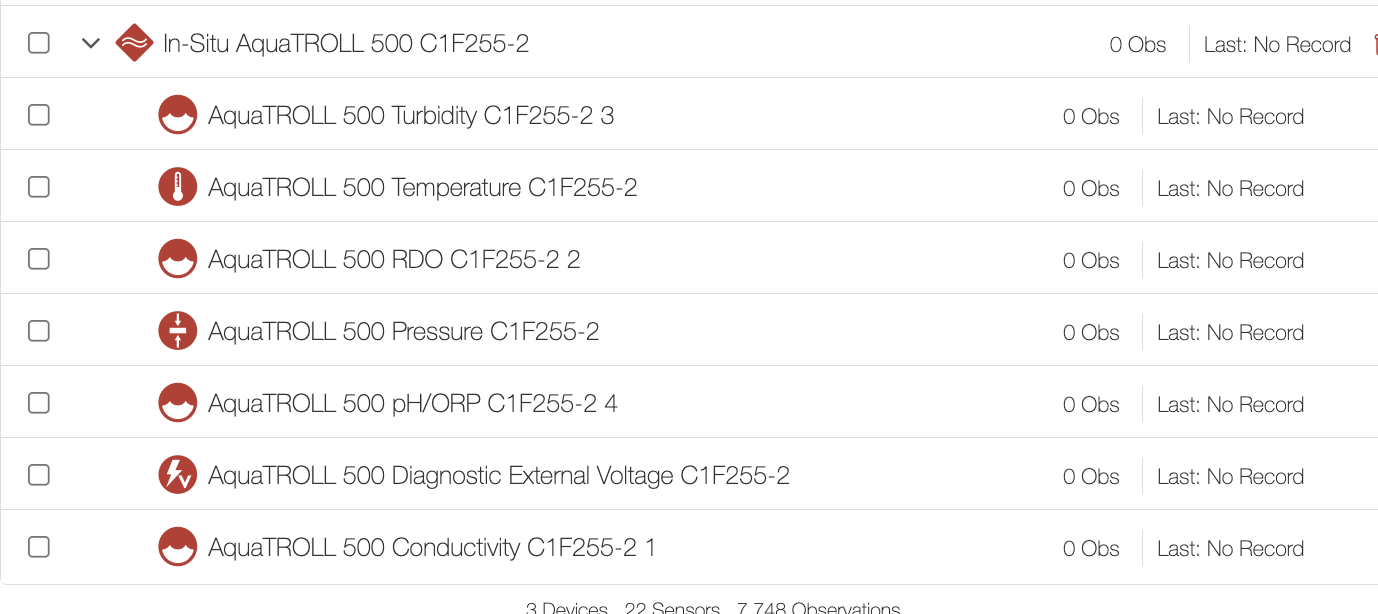Select the Turbidity C1F255-2 3 checkbox
Viewport: 1378px width, 614px height.
coord(39,115)
